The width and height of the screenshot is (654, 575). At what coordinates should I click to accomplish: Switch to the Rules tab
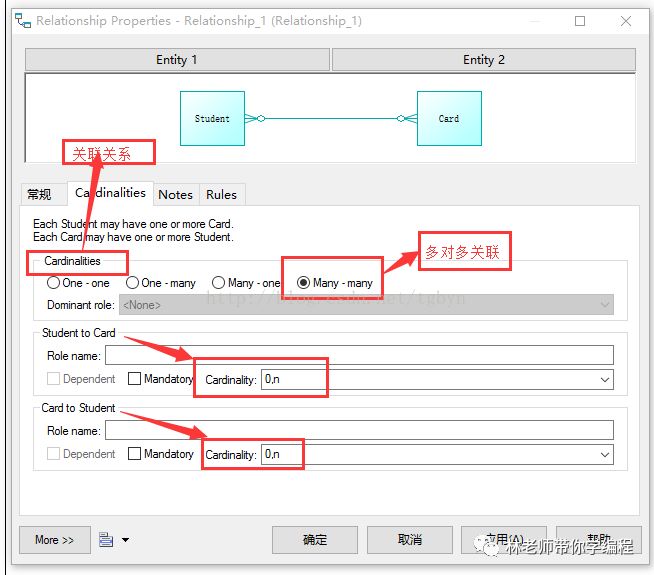tap(221, 194)
